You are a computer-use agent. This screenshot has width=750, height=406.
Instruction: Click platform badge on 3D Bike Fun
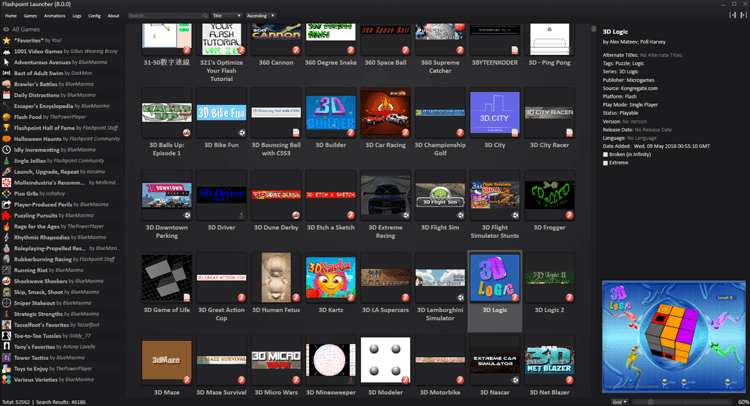tap(242, 133)
